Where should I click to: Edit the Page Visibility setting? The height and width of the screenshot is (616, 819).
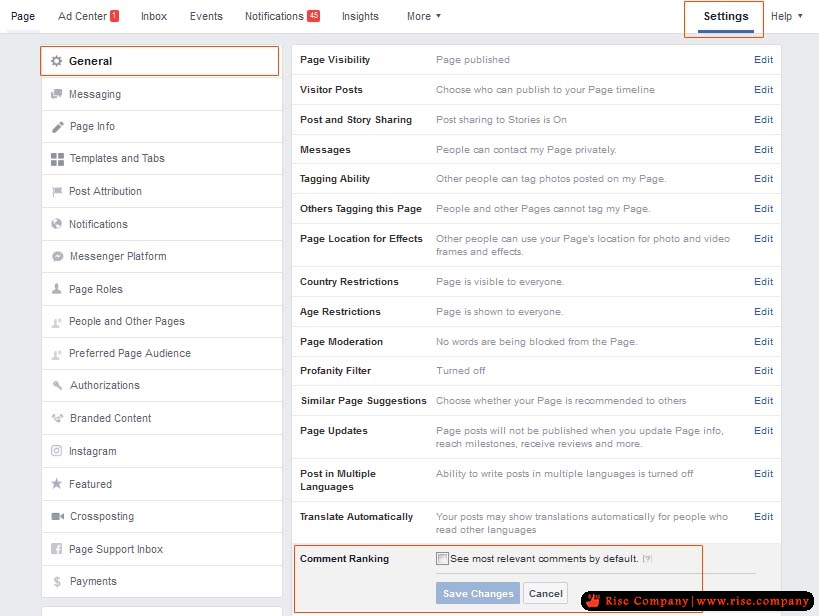763,60
